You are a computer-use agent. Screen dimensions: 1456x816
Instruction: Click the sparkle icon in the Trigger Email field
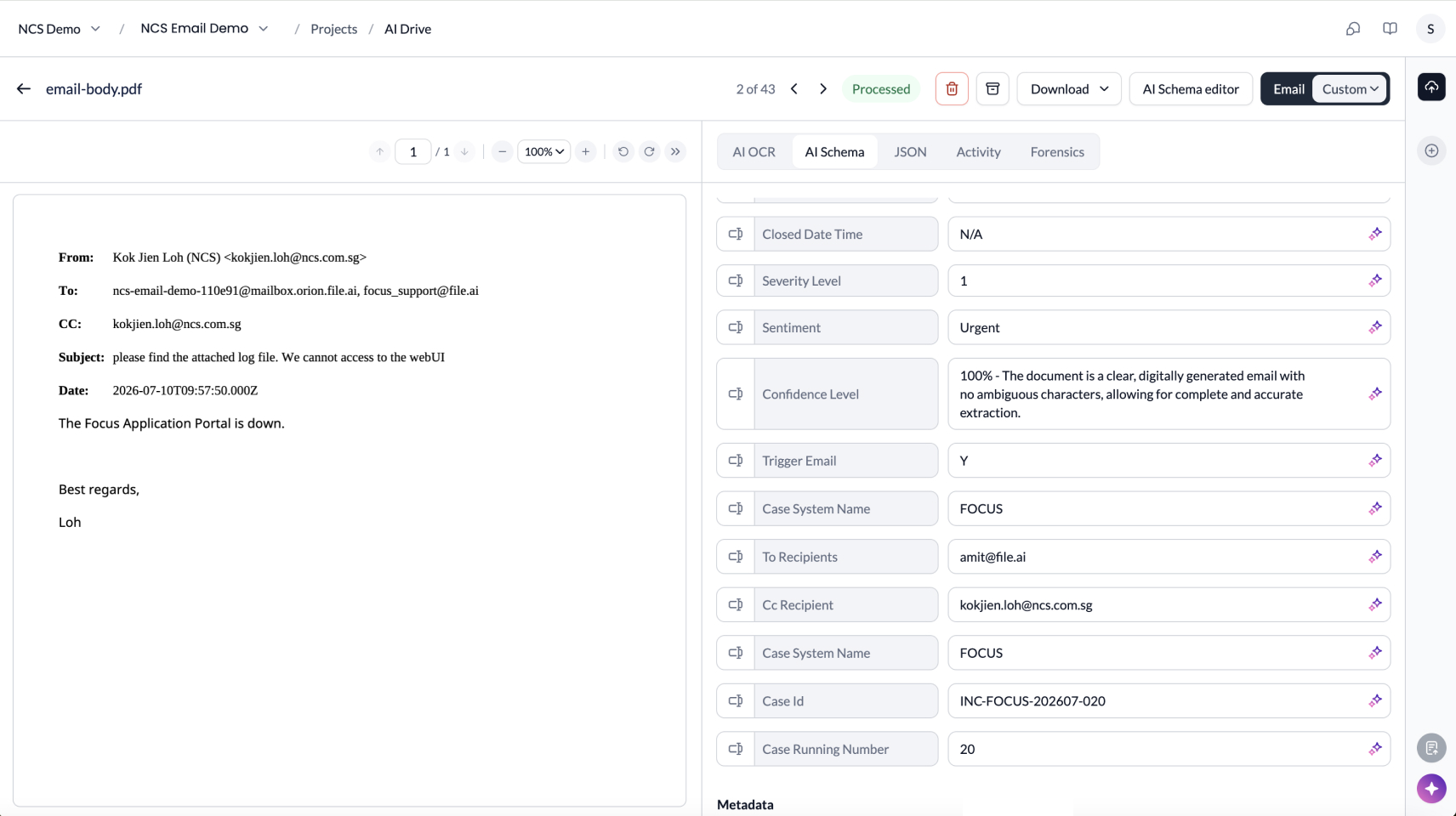pos(1375,461)
